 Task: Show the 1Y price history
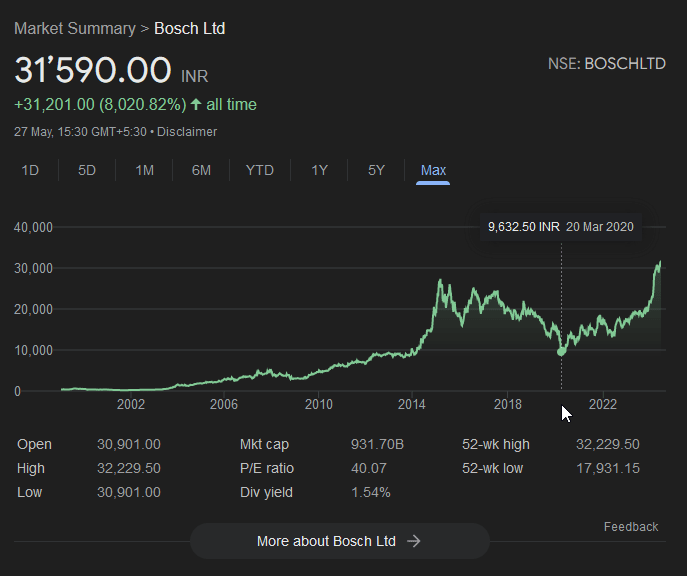point(319,170)
